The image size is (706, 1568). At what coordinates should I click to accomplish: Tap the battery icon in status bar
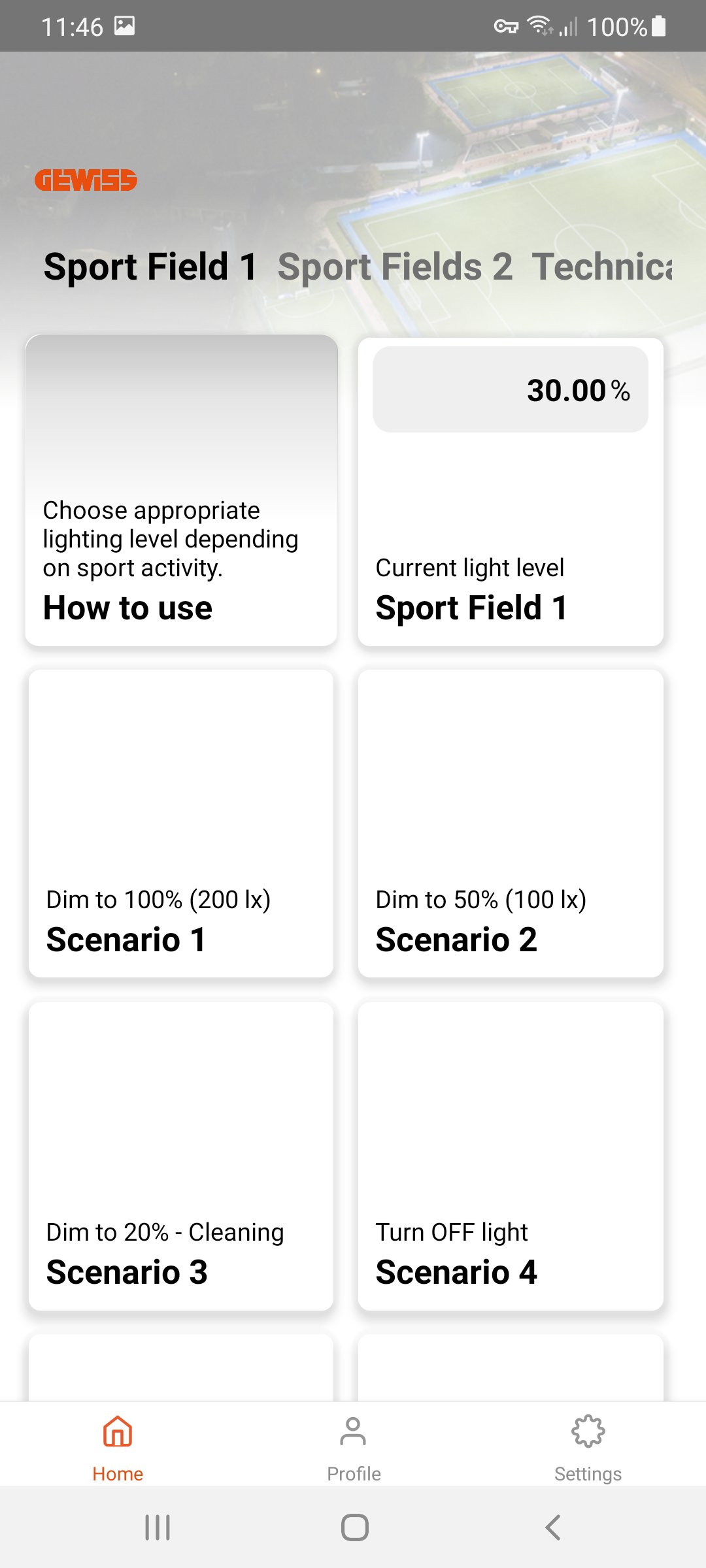coord(659,26)
